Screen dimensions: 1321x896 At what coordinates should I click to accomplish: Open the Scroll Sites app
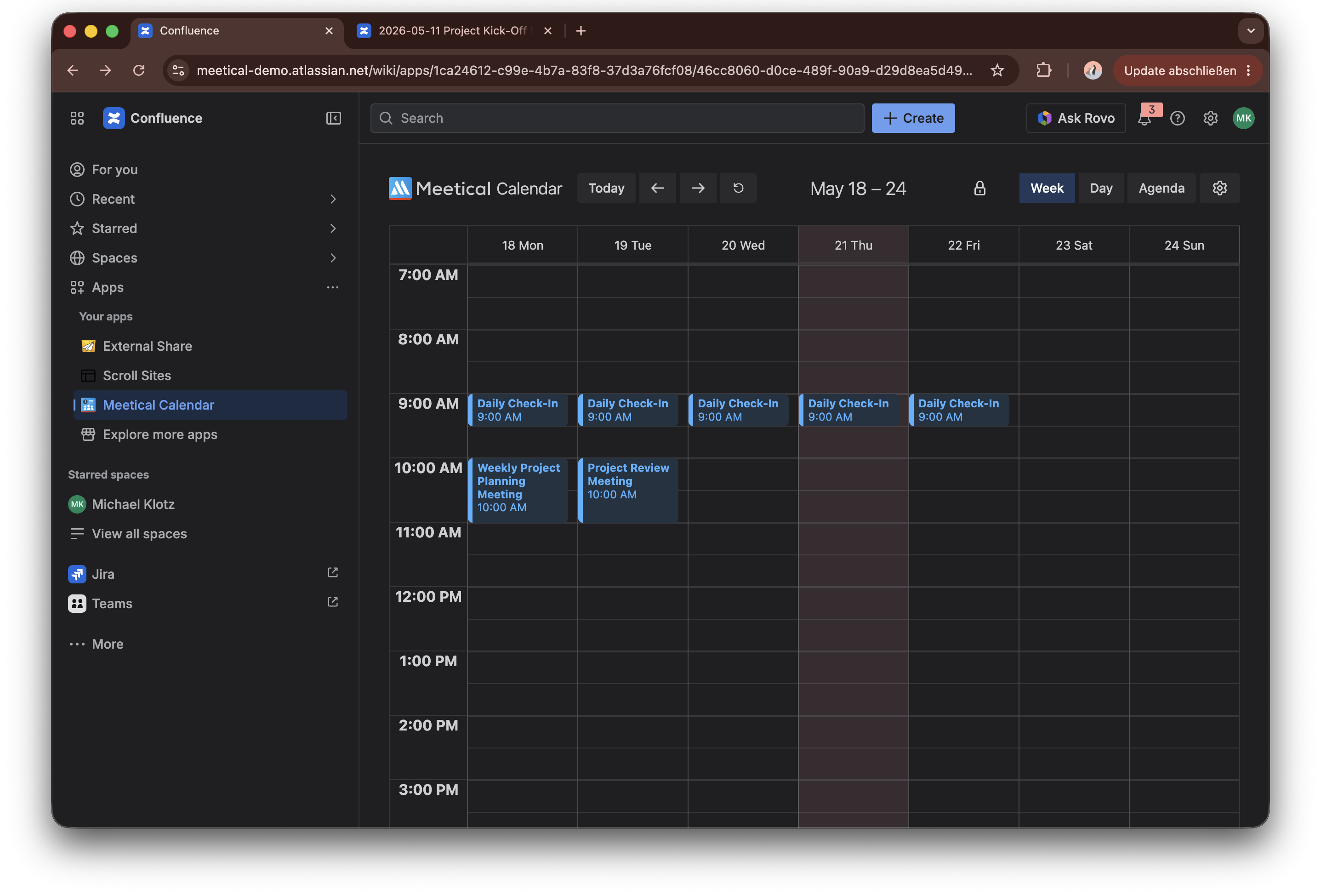[211, 376]
